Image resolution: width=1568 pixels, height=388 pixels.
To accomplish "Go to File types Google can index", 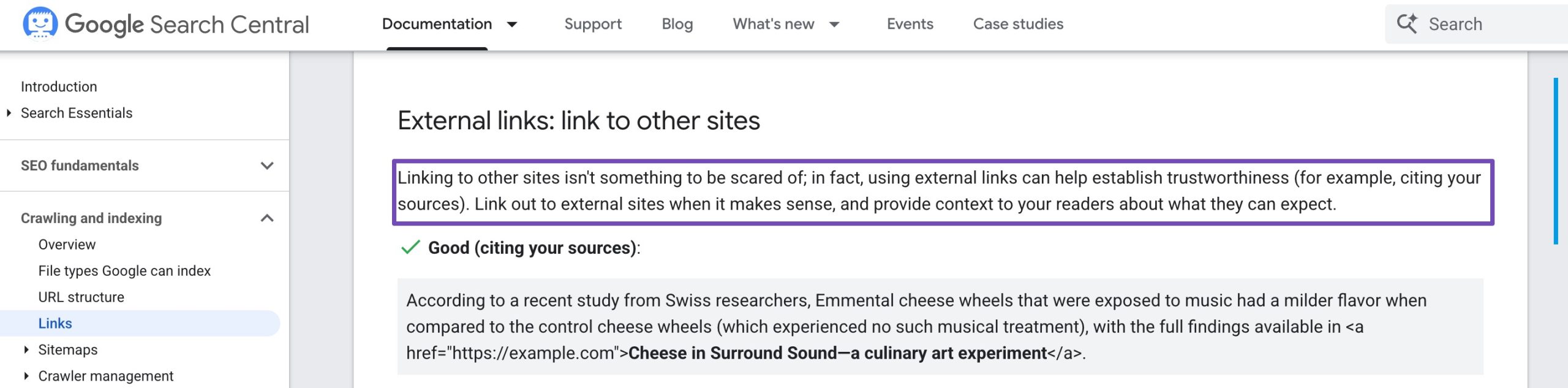I will [124, 271].
